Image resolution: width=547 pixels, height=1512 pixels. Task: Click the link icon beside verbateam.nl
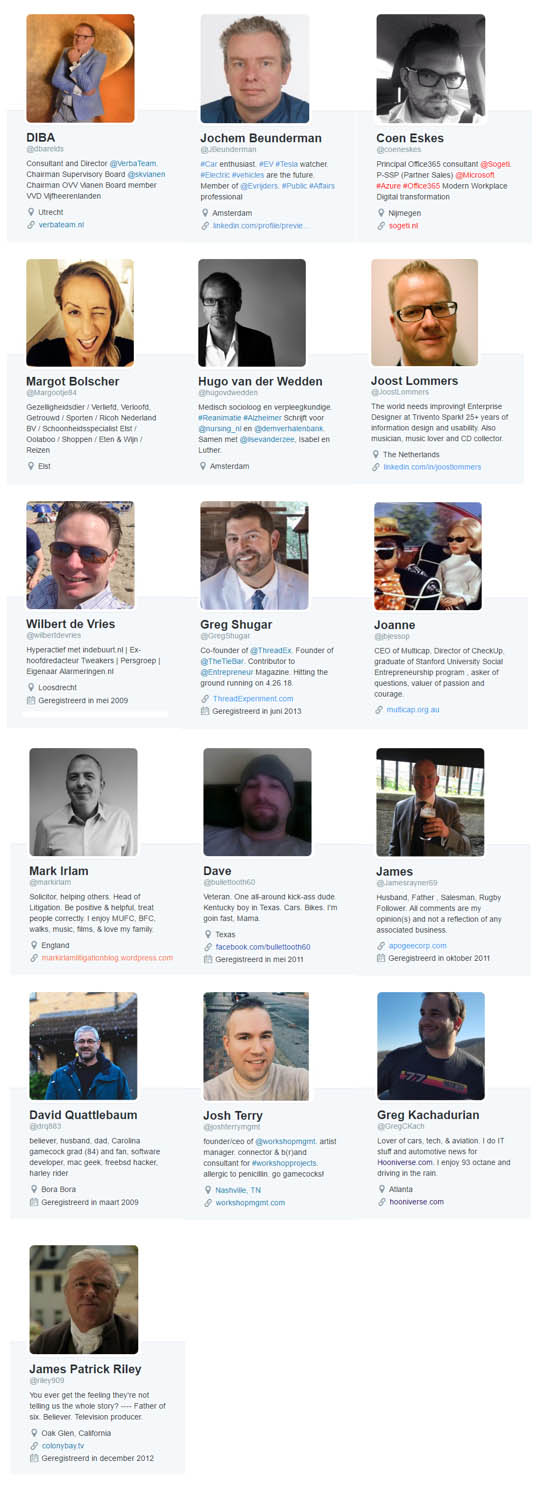[x=32, y=225]
